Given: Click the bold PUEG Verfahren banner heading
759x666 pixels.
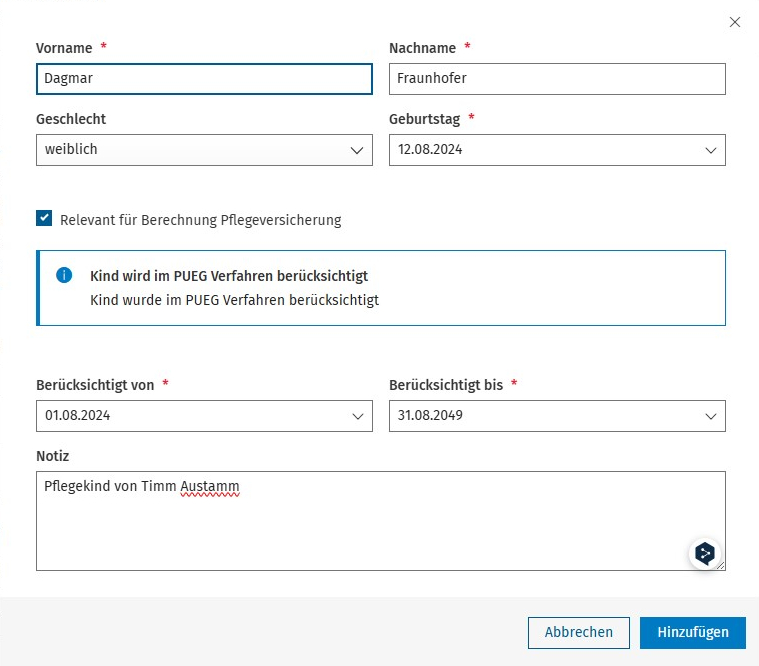Looking at the screenshot, I should 228,275.
